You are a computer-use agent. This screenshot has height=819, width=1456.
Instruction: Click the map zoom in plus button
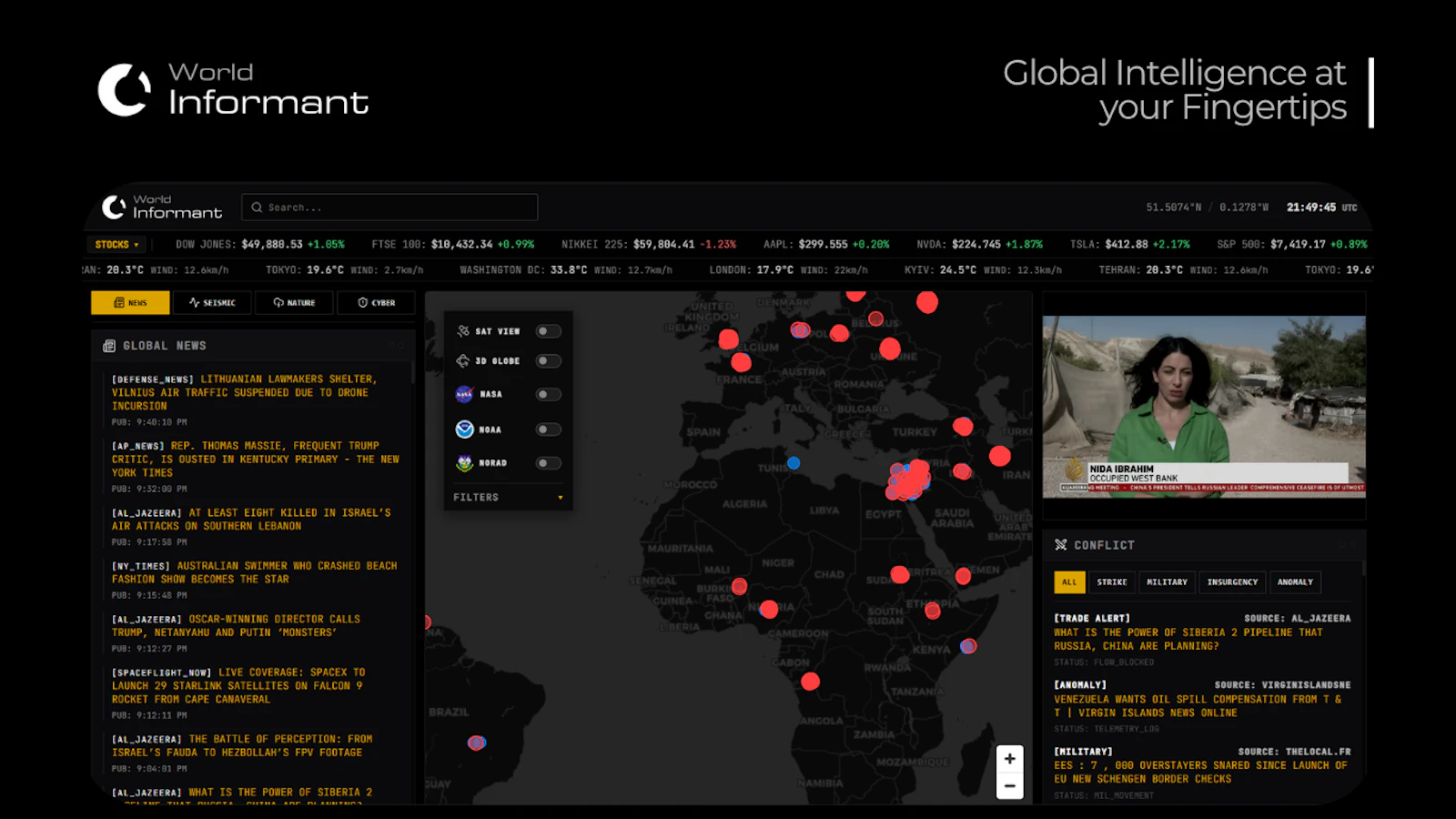tap(1010, 759)
